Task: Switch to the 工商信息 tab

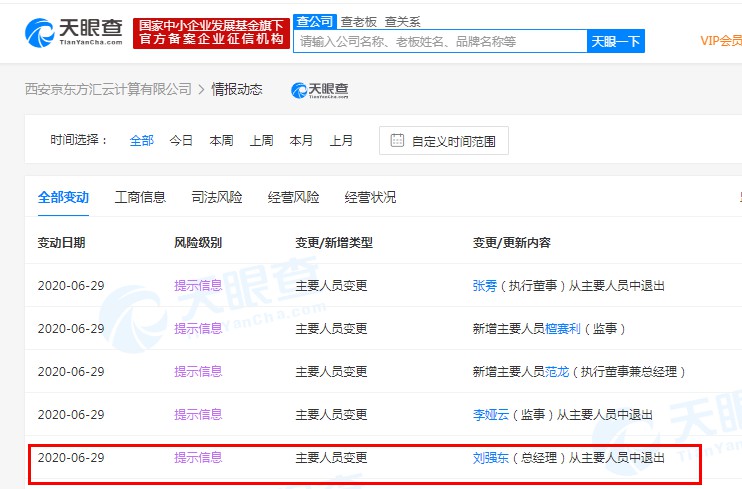Action: (140, 197)
